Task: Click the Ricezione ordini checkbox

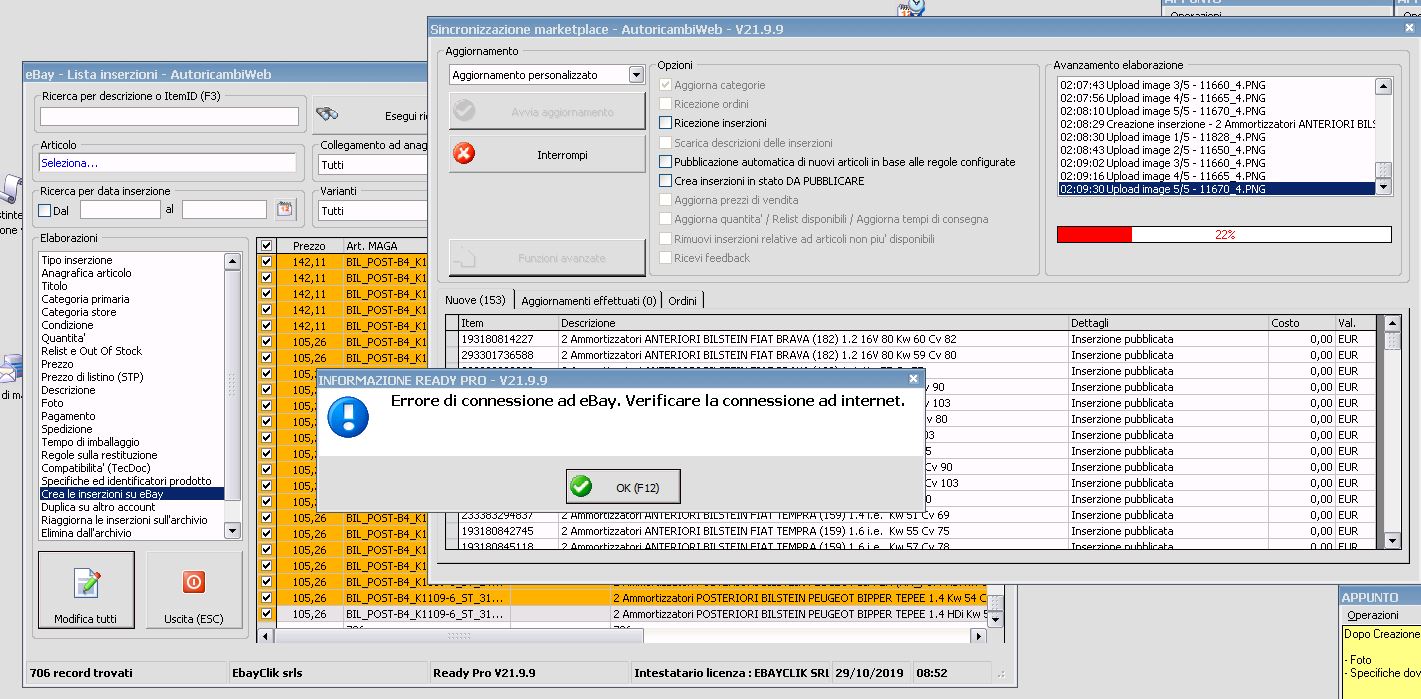Action: pyautogui.click(x=666, y=104)
